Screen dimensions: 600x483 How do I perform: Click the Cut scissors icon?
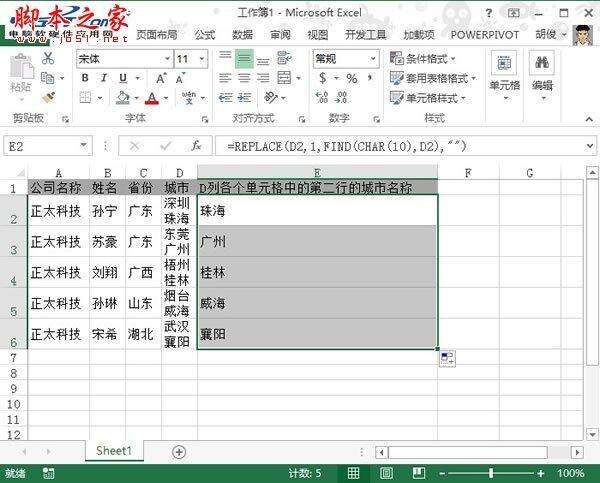(48, 59)
